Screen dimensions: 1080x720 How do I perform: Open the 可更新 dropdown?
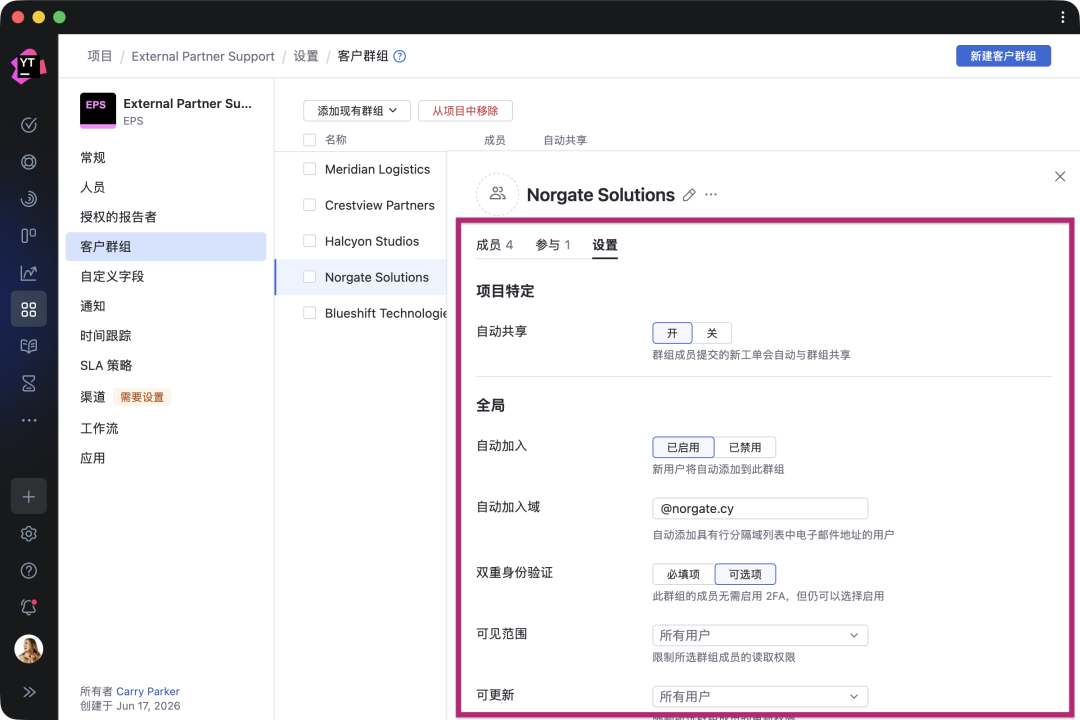tap(760, 697)
